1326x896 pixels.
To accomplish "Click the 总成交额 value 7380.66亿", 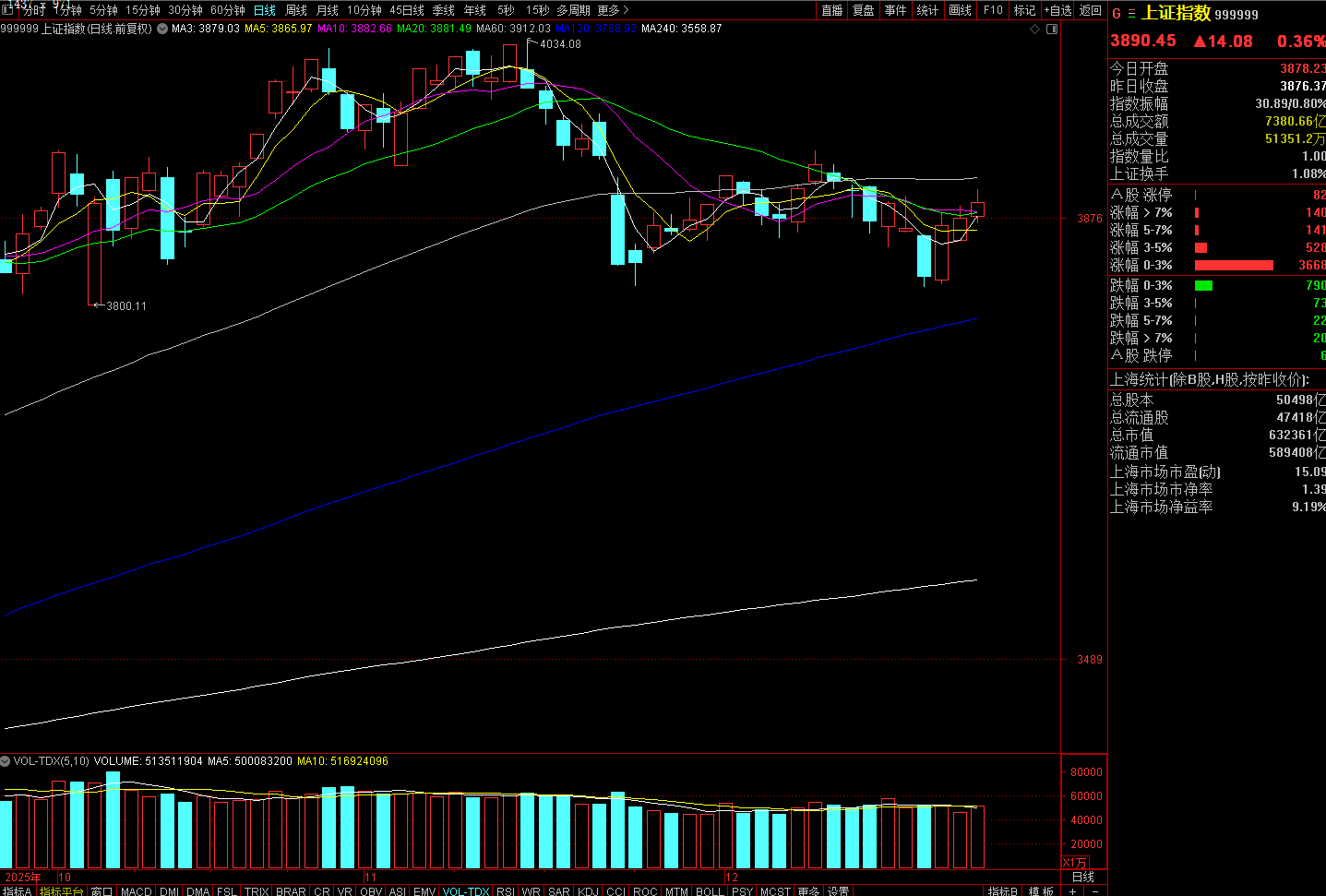I will [1295, 121].
